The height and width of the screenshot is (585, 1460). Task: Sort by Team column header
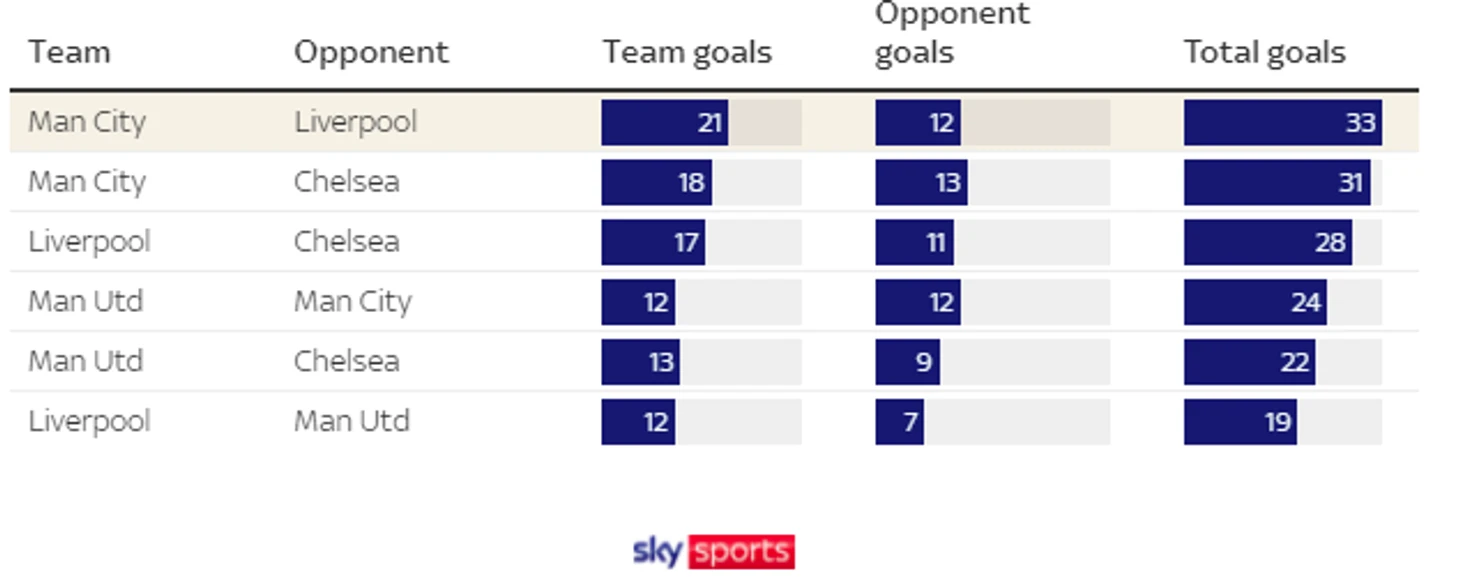[x=69, y=52]
